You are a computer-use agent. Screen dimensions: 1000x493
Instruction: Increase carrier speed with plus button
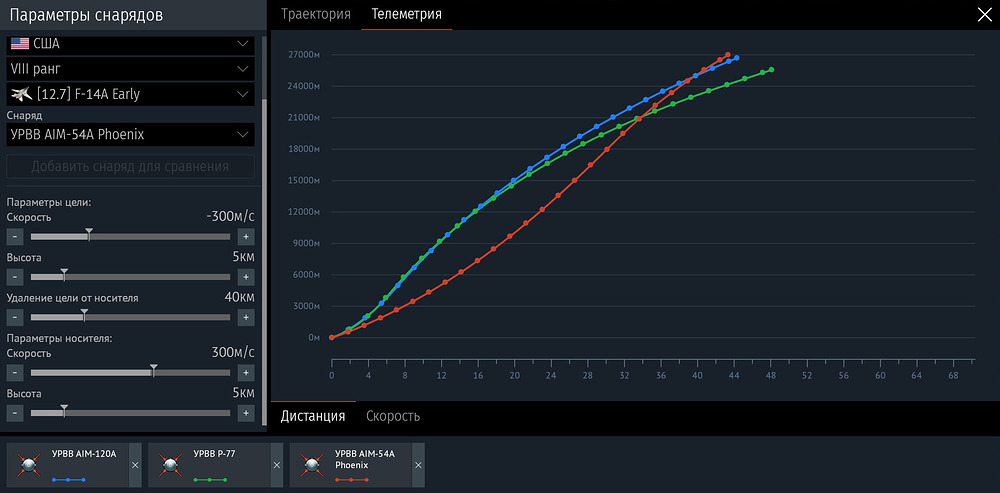coord(246,372)
